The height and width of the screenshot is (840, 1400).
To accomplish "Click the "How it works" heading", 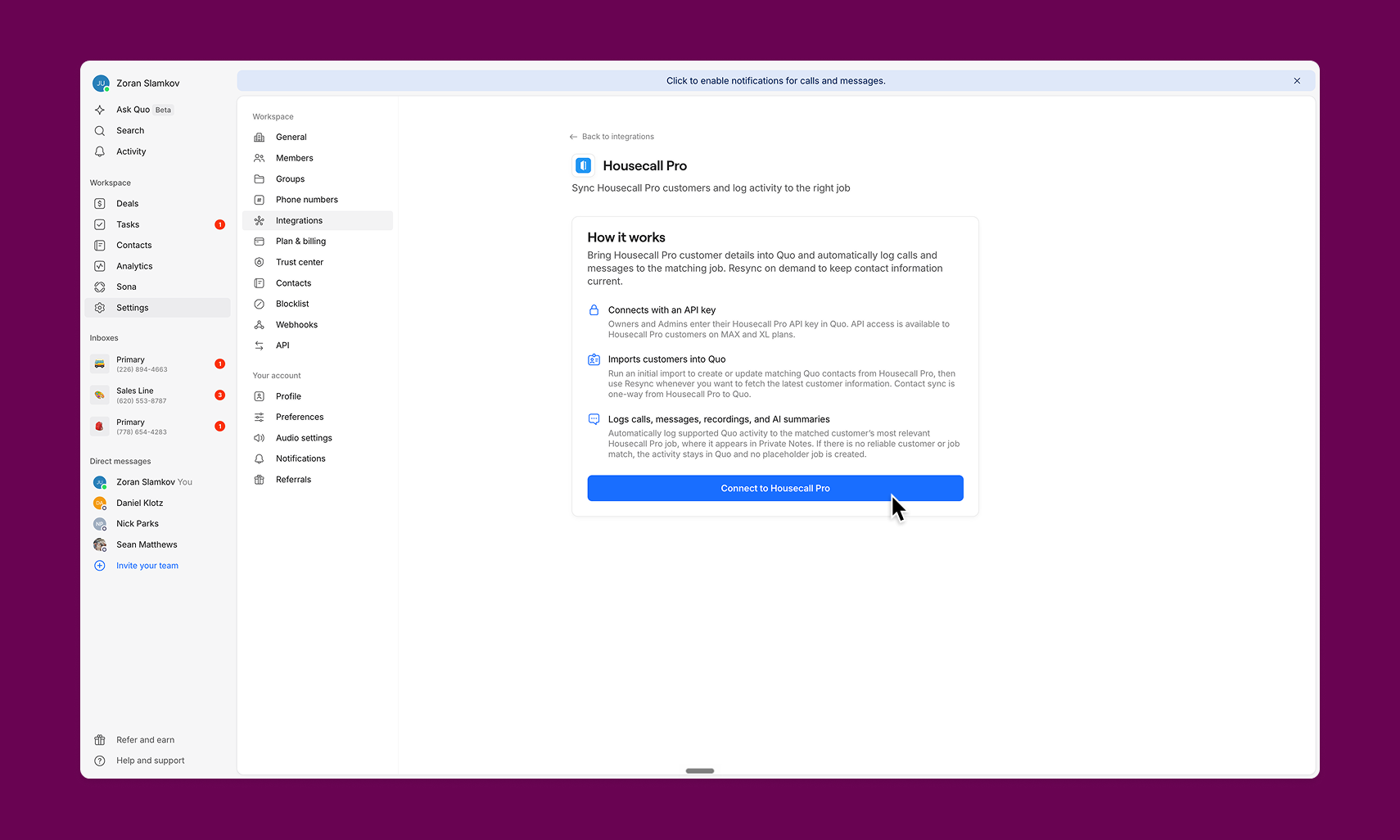I will (x=626, y=237).
